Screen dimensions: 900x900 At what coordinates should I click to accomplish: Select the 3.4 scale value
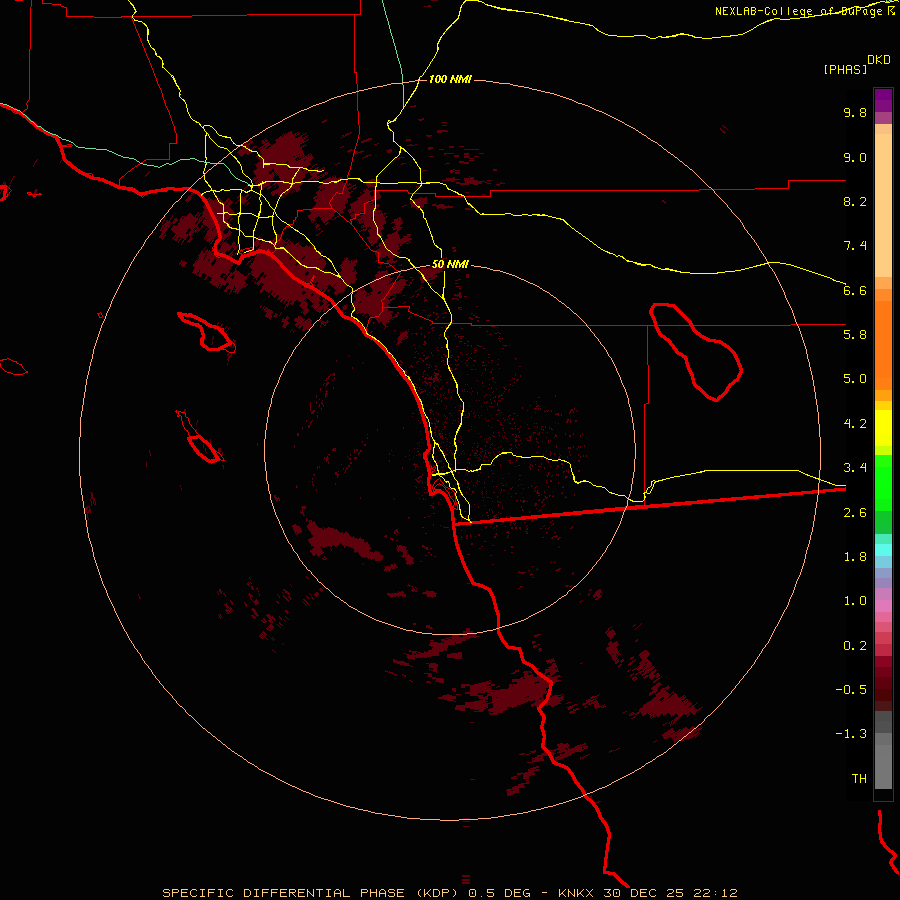pos(855,468)
